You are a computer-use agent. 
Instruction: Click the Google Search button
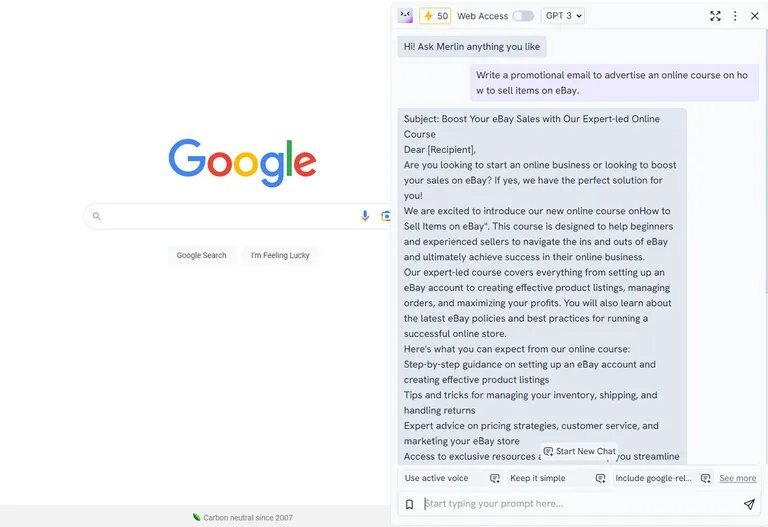click(201, 255)
